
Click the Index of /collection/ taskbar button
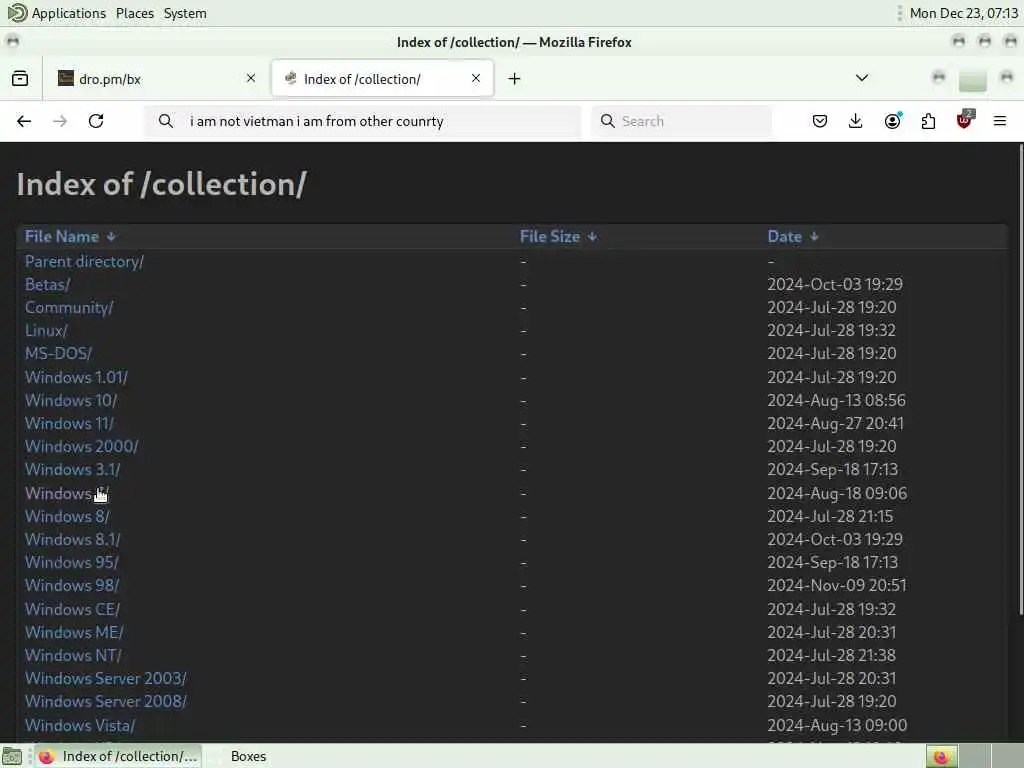(x=118, y=756)
